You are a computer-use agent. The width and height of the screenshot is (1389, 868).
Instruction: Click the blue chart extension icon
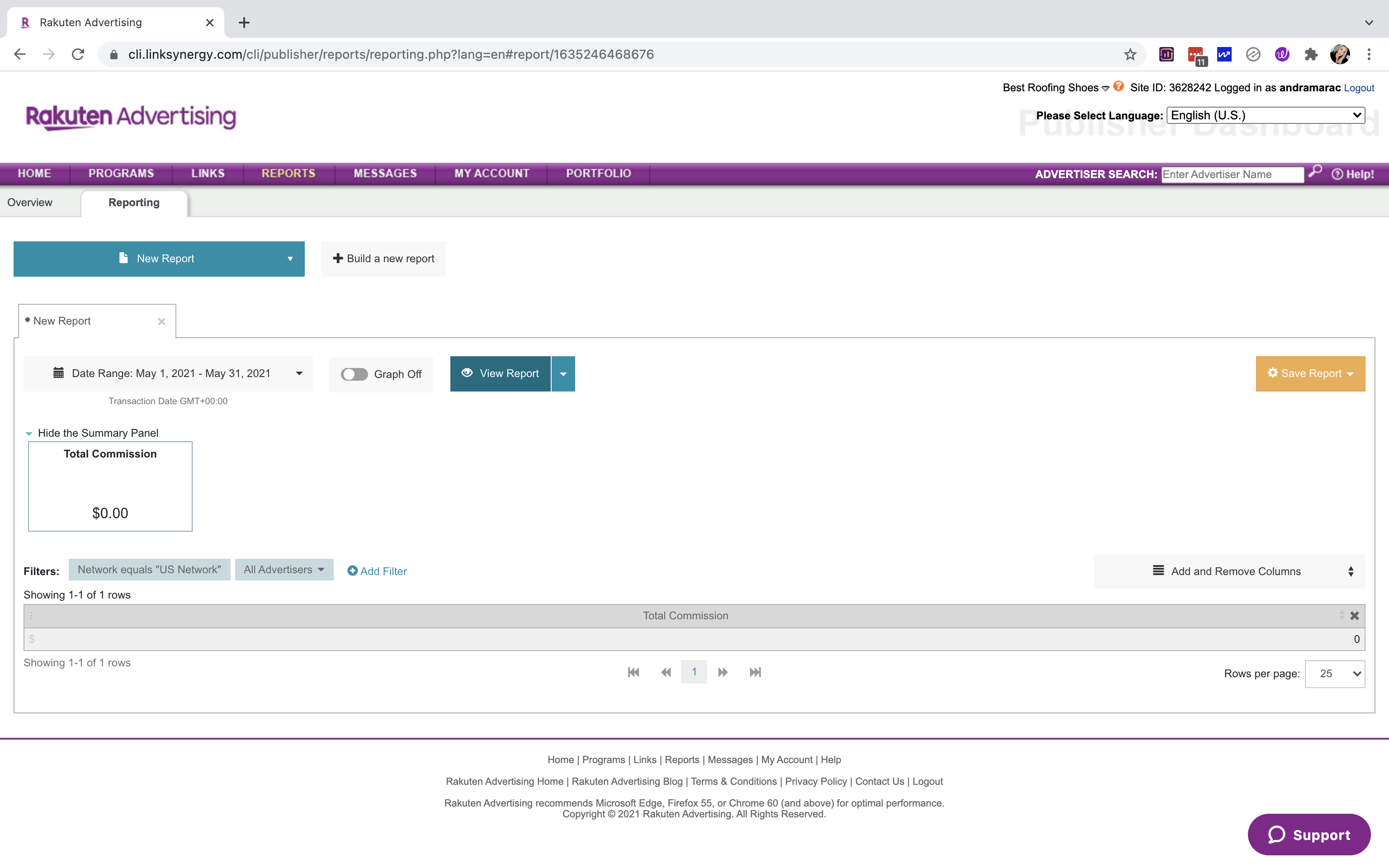pos(1224,55)
